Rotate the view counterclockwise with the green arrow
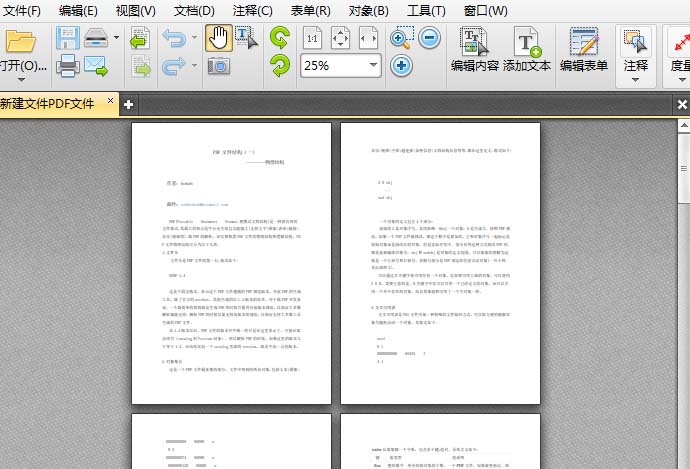The height and width of the screenshot is (469, 690). [x=280, y=37]
